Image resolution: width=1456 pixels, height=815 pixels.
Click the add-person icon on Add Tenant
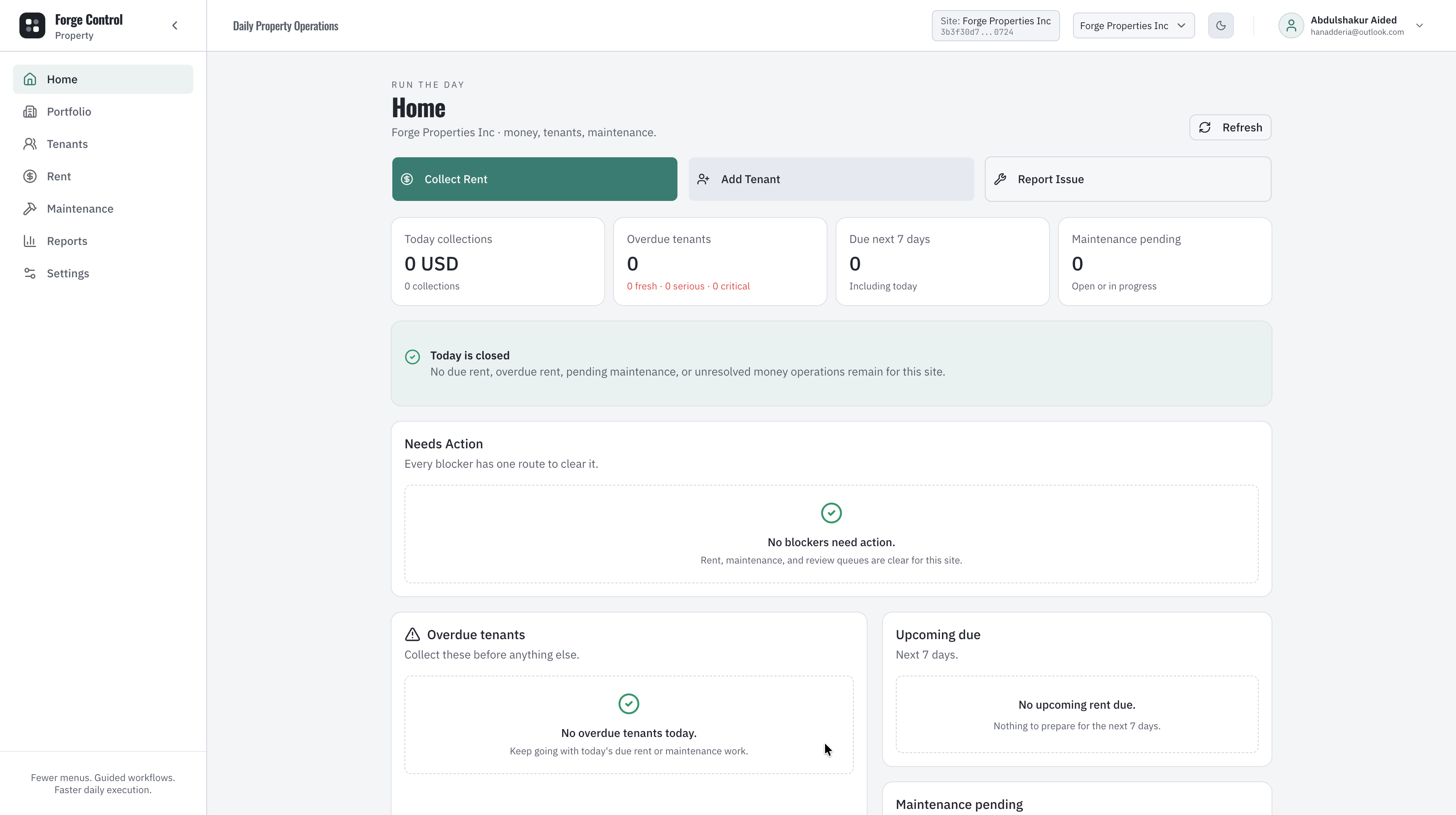click(x=703, y=179)
